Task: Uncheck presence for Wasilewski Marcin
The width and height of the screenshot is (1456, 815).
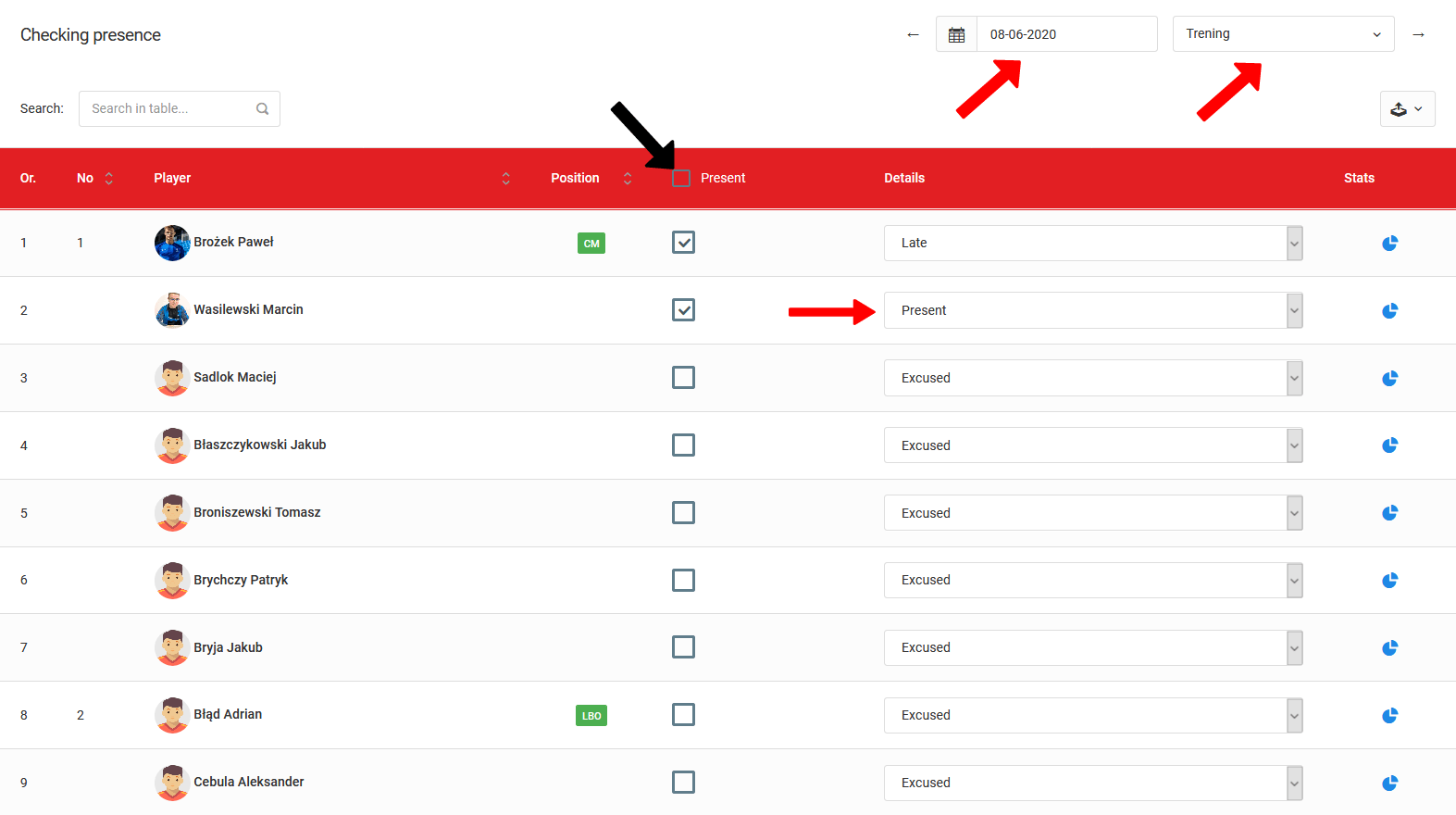Action: [x=683, y=310]
